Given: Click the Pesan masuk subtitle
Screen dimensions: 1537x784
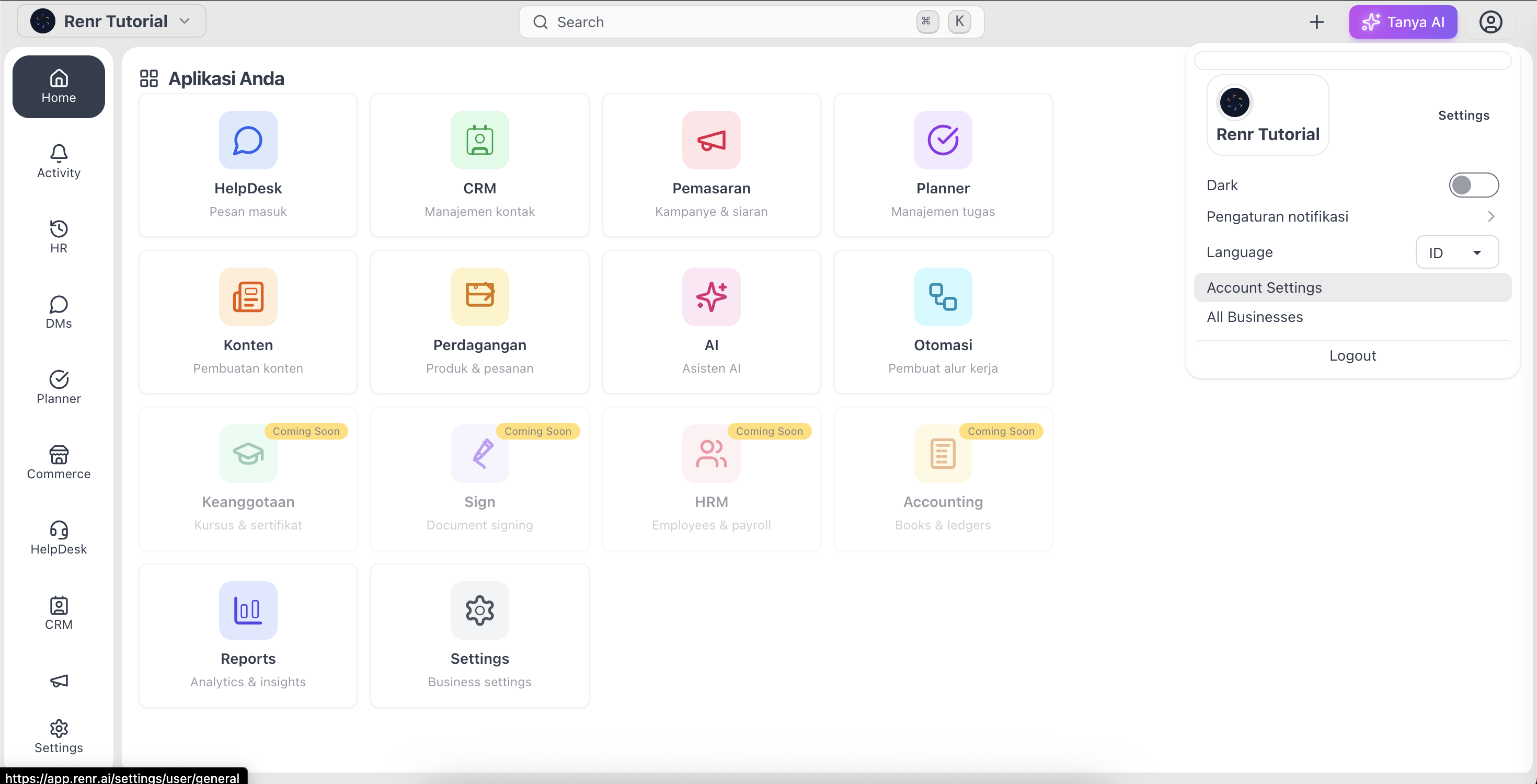Looking at the screenshot, I should pos(248,211).
